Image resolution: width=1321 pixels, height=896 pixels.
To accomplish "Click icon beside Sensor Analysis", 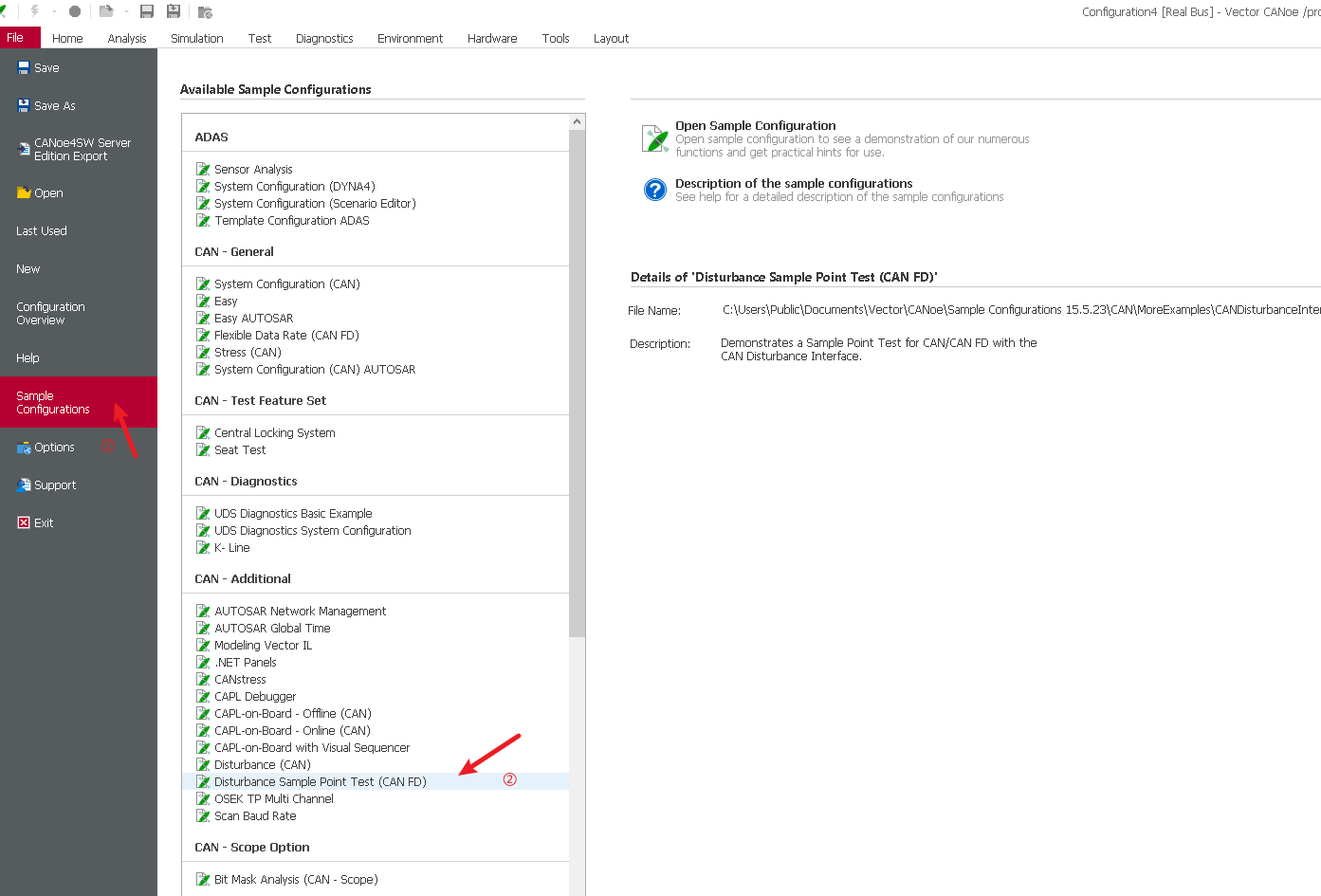I will pyautogui.click(x=203, y=170).
